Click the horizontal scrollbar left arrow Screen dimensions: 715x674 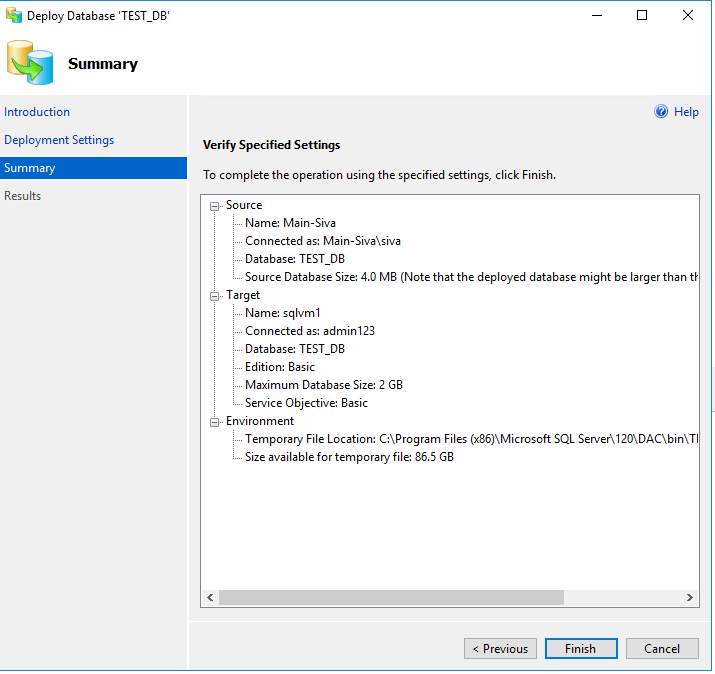click(210, 597)
